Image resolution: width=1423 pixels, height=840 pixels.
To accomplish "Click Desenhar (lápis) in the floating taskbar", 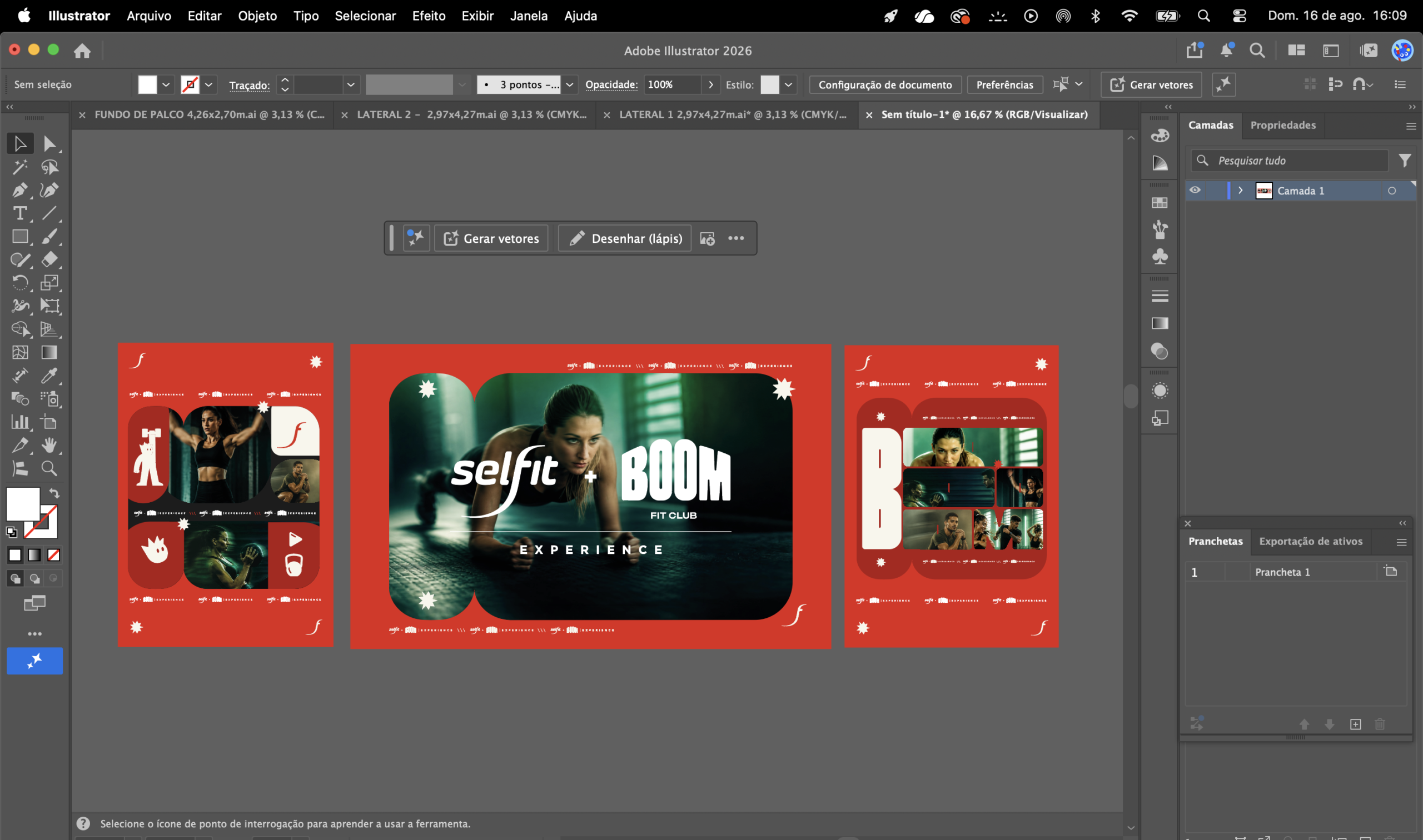I will tap(625, 238).
